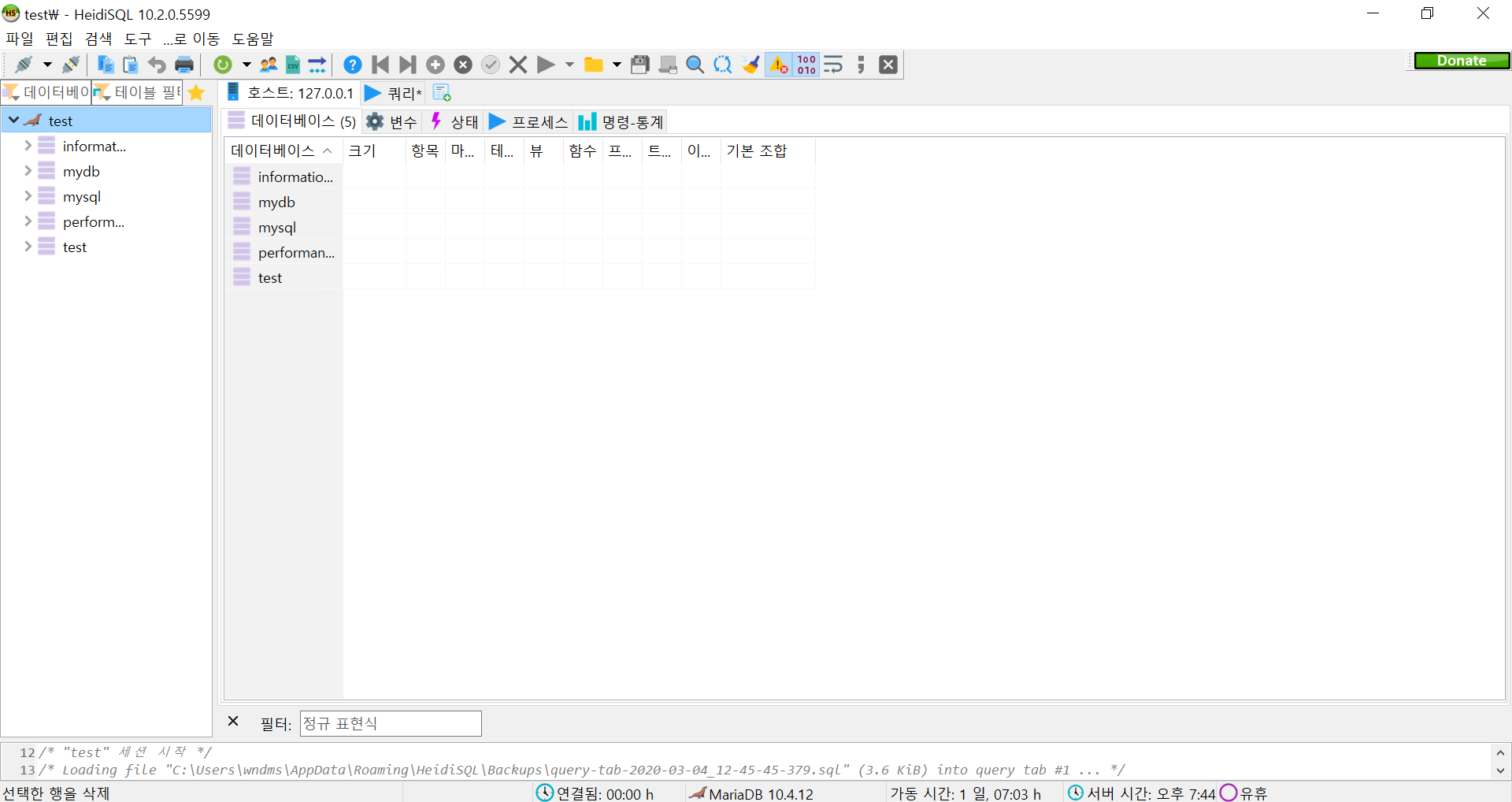
Task: Click the green Donate button
Action: click(1462, 61)
